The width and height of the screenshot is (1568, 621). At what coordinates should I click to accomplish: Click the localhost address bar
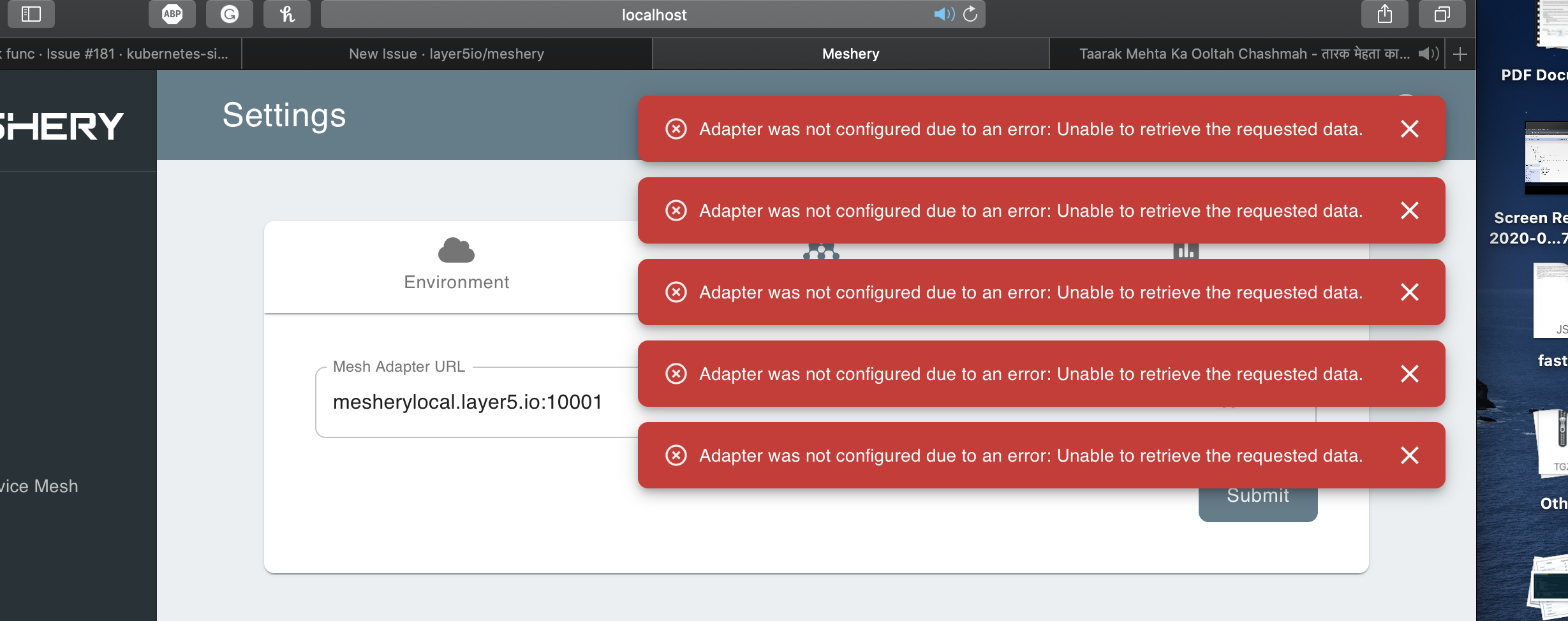653,15
